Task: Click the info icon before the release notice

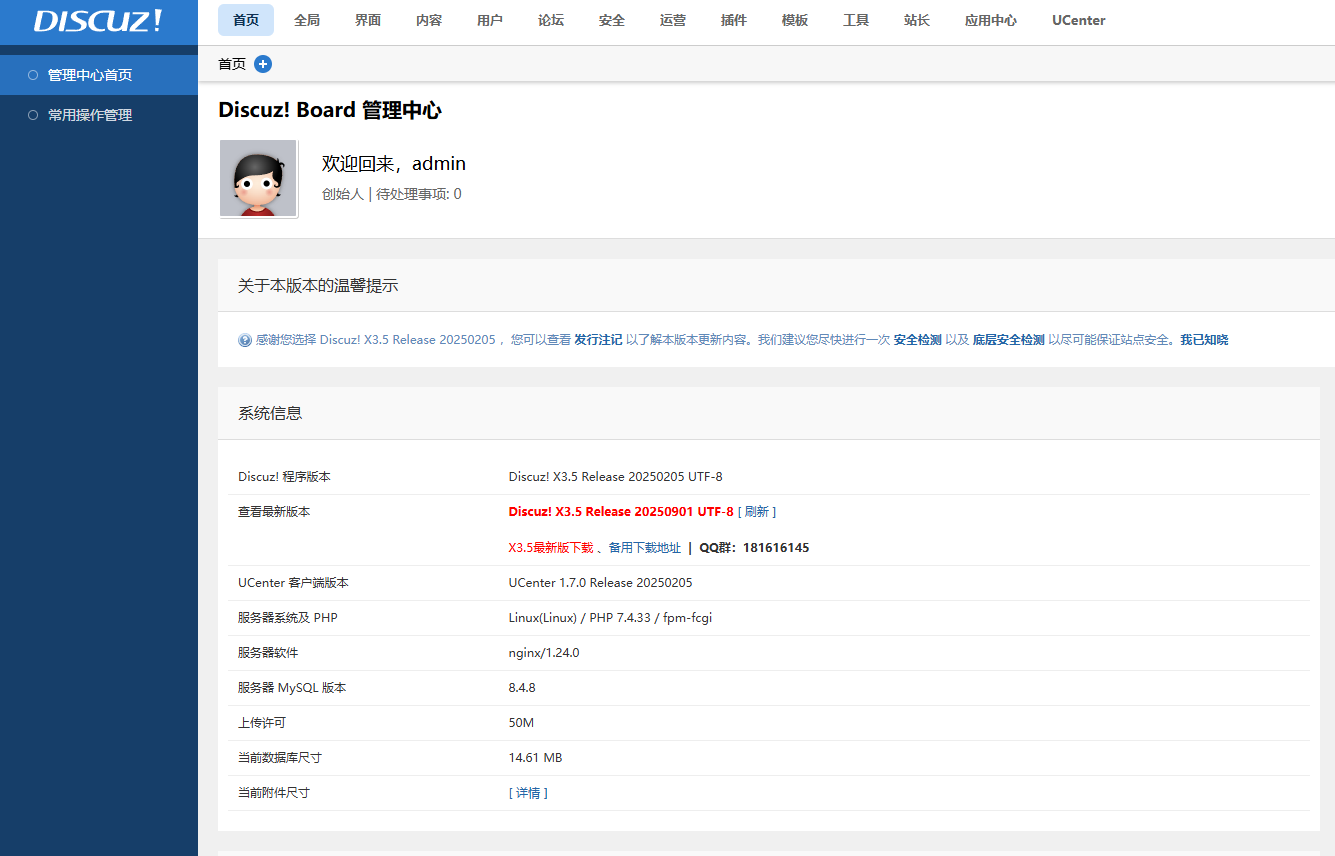Action: coord(245,340)
